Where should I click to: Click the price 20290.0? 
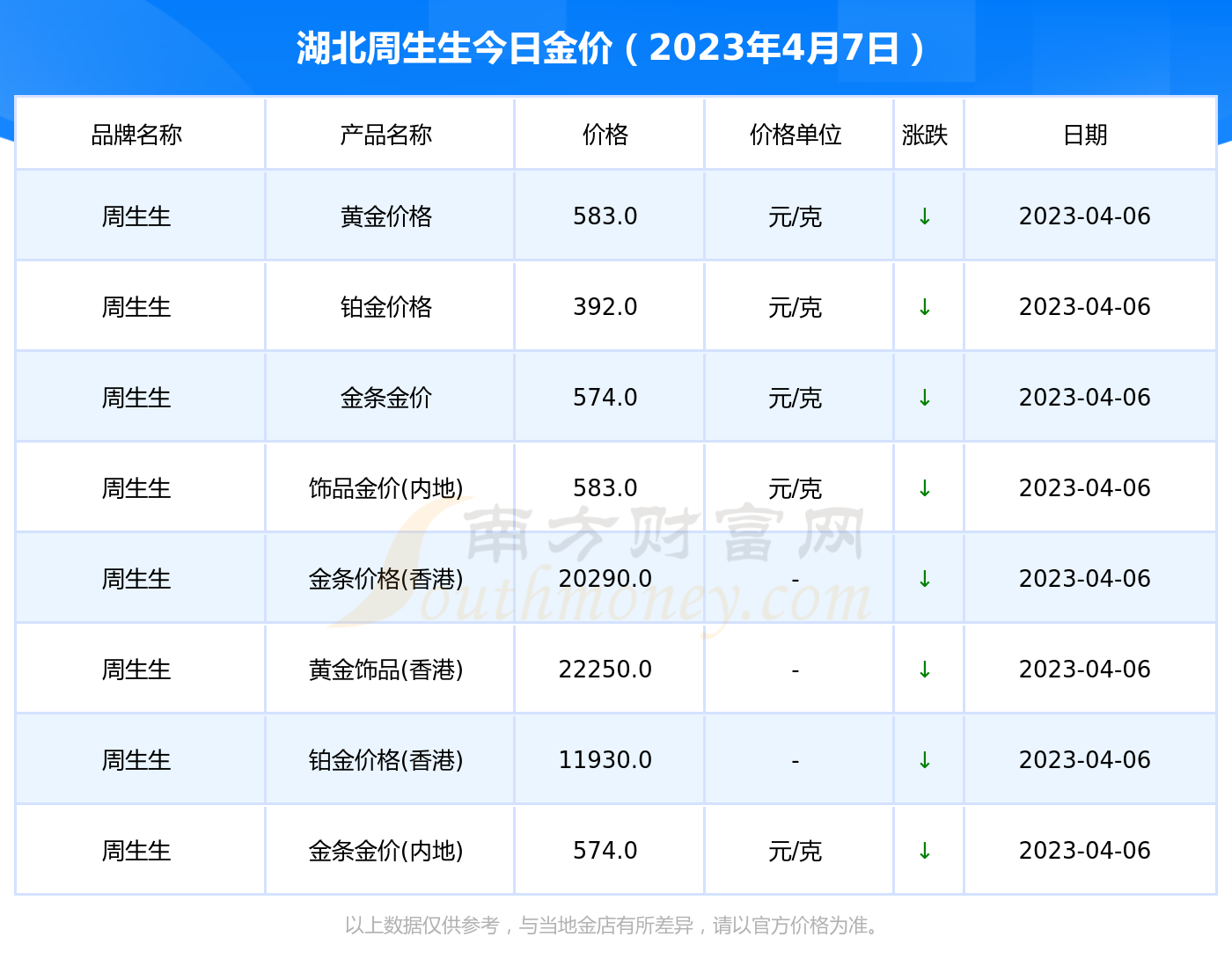(605, 579)
